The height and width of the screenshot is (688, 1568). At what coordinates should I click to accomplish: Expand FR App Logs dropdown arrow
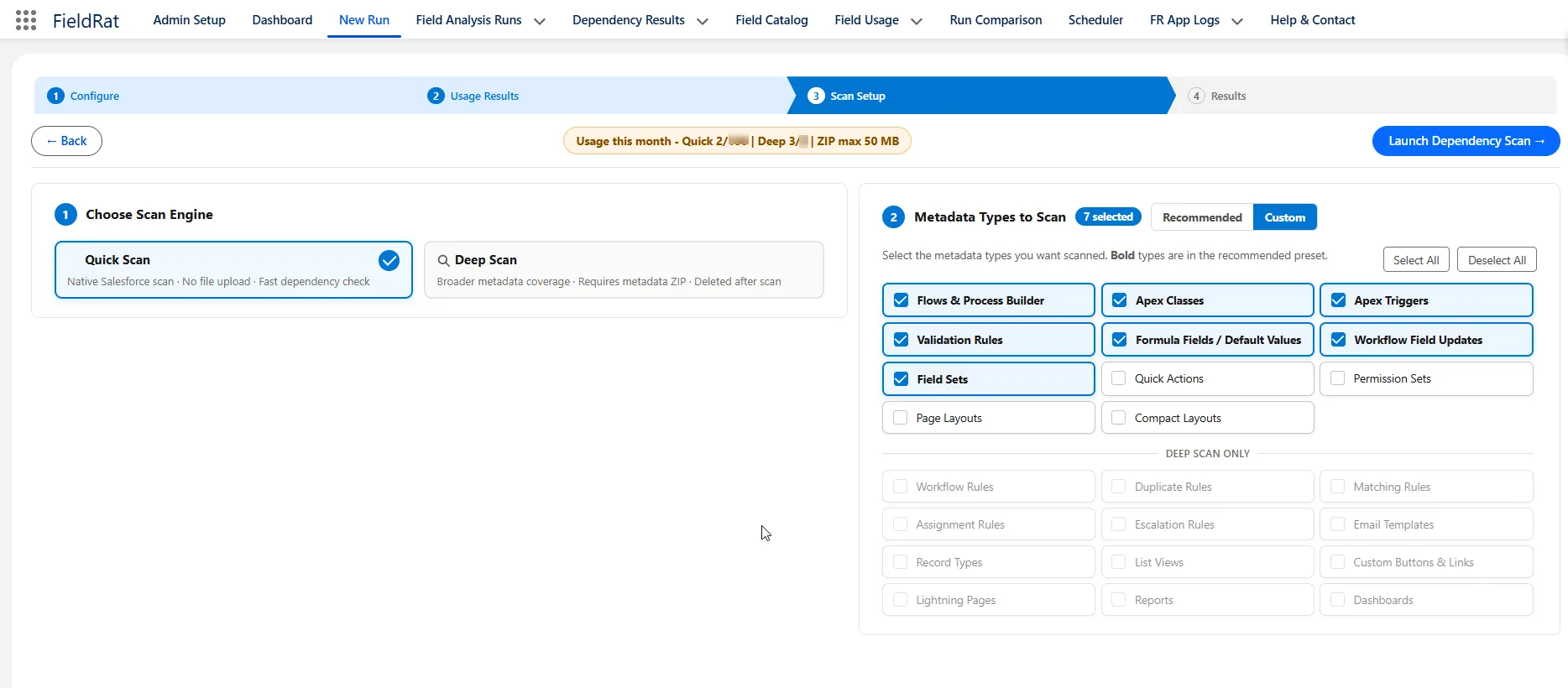1237,21
